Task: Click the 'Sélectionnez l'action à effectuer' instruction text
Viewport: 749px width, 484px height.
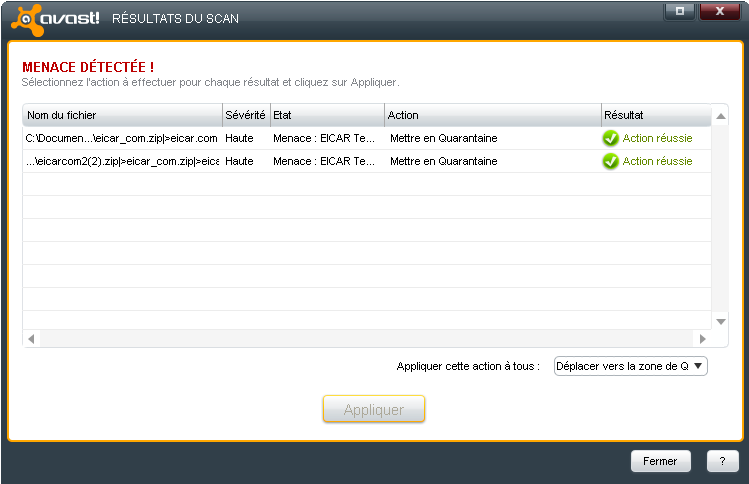Action: [210, 82]
